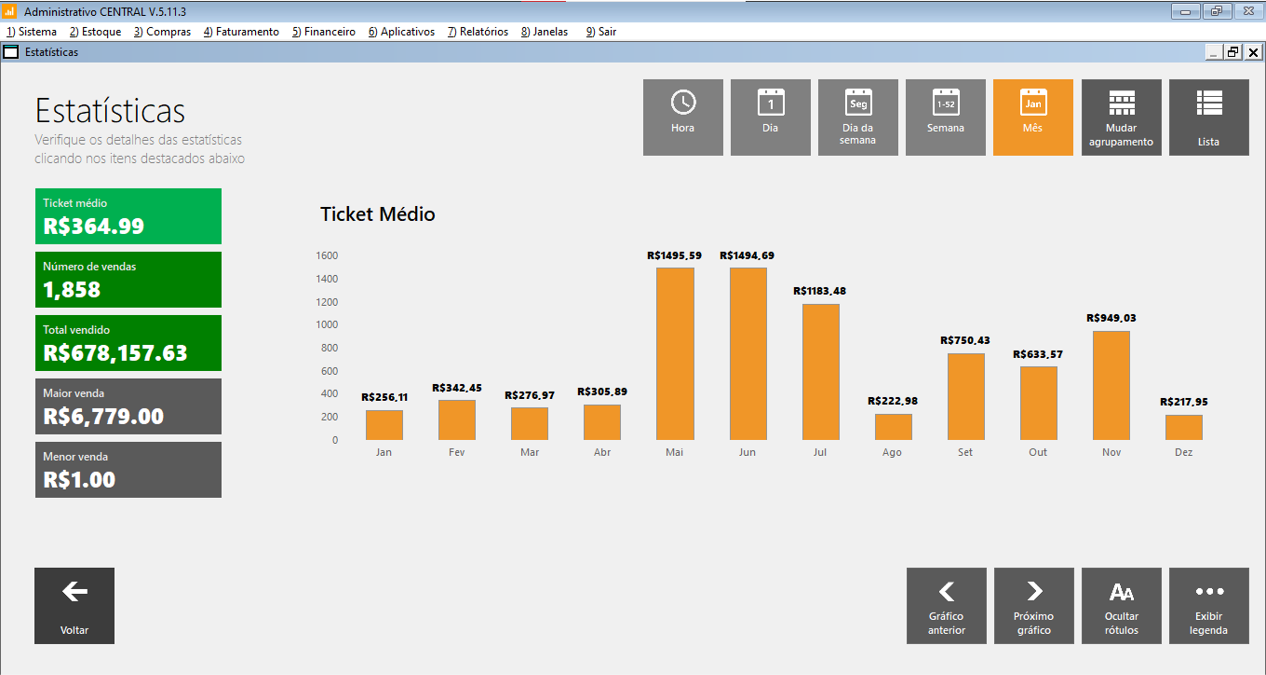Open the Financeiro menu
The width and height of the screenshot is (1266, 675).
324,32
